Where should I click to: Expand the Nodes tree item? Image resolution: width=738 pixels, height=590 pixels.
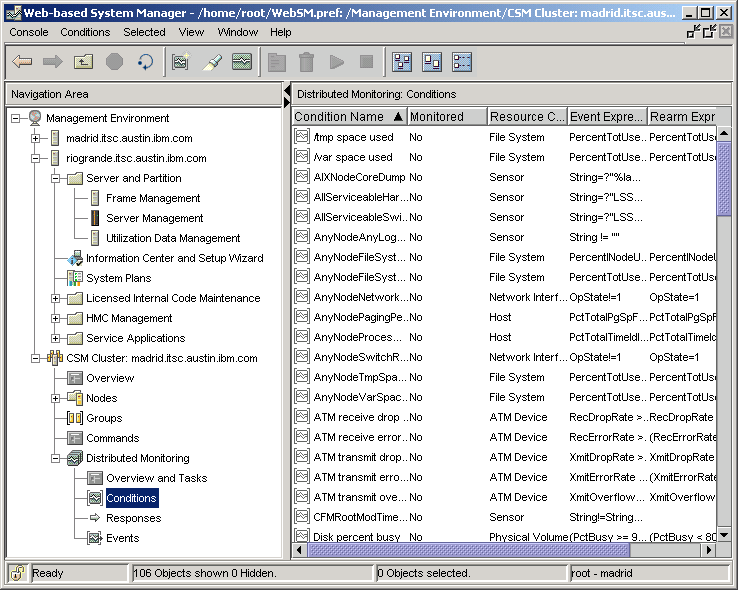coord(56,398)
